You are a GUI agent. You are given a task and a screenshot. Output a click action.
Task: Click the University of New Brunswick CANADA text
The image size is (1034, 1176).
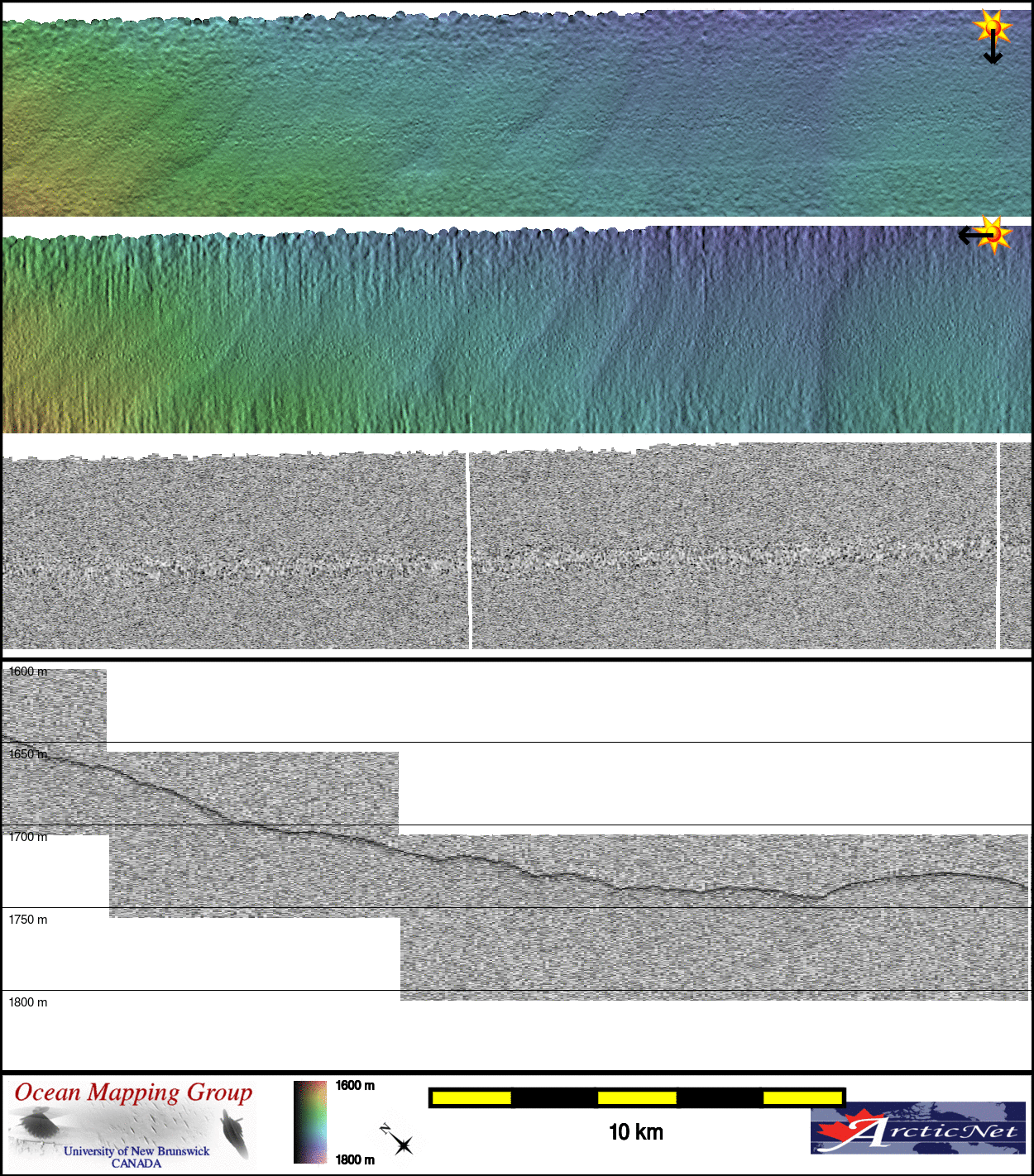coord(136,1157)
